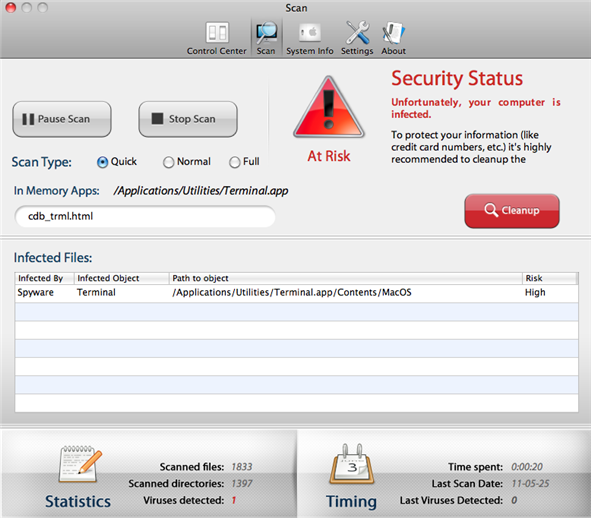
Task: Open the Control Center toolbar icon
Action: (217, 33)
